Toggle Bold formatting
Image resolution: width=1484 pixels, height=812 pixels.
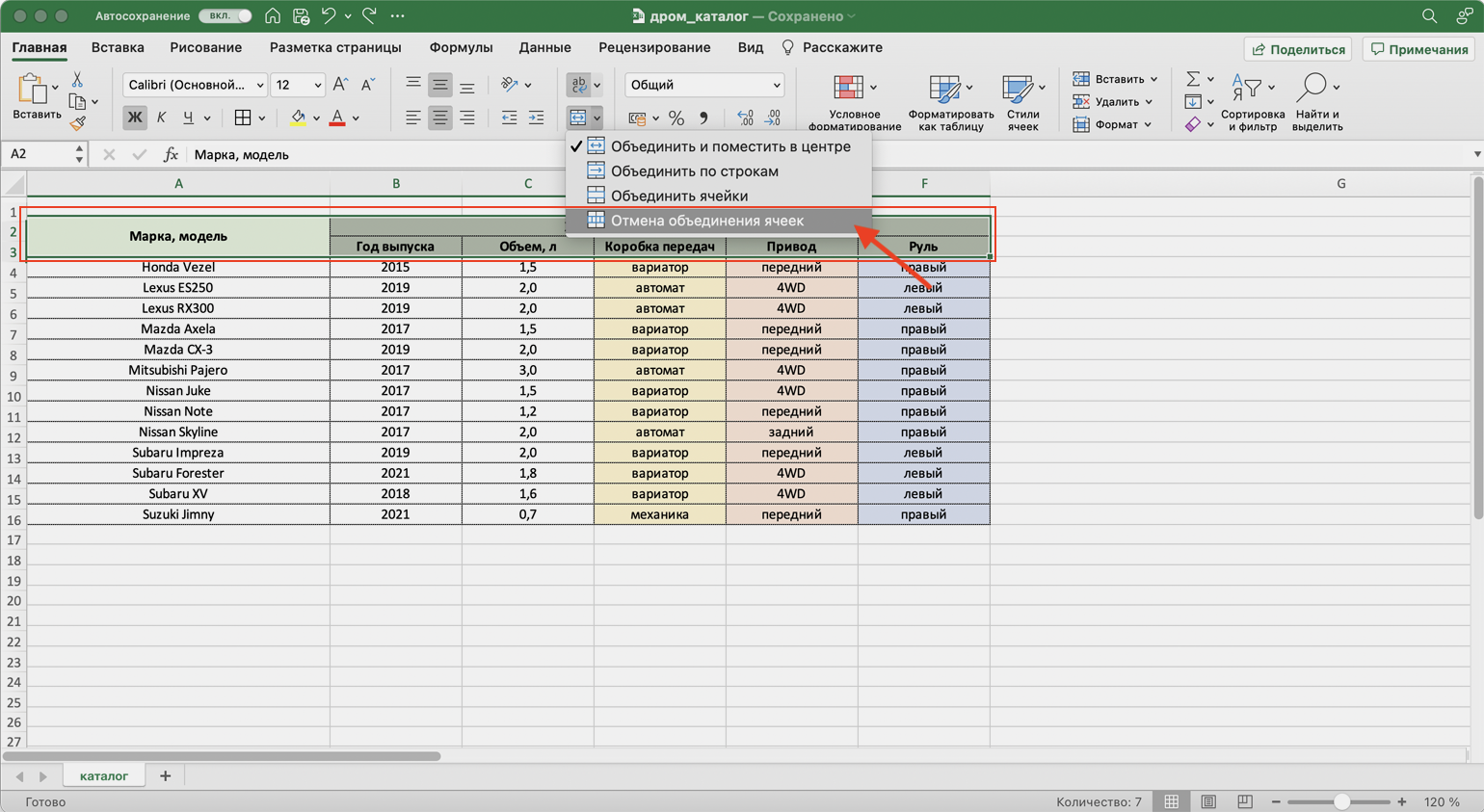click(x=134, y=118)
